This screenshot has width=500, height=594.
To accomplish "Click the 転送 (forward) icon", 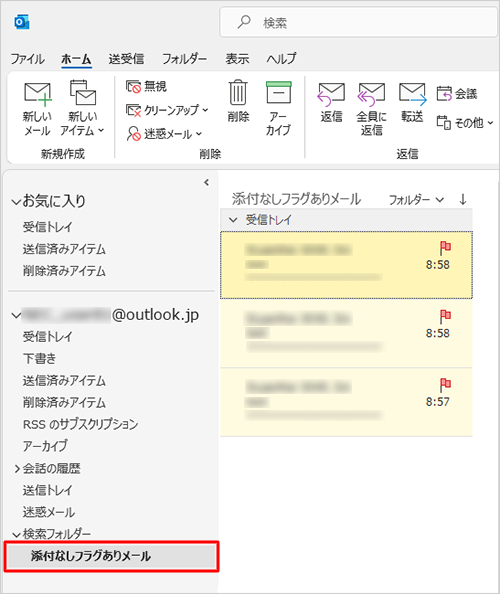I will (412, 94).
